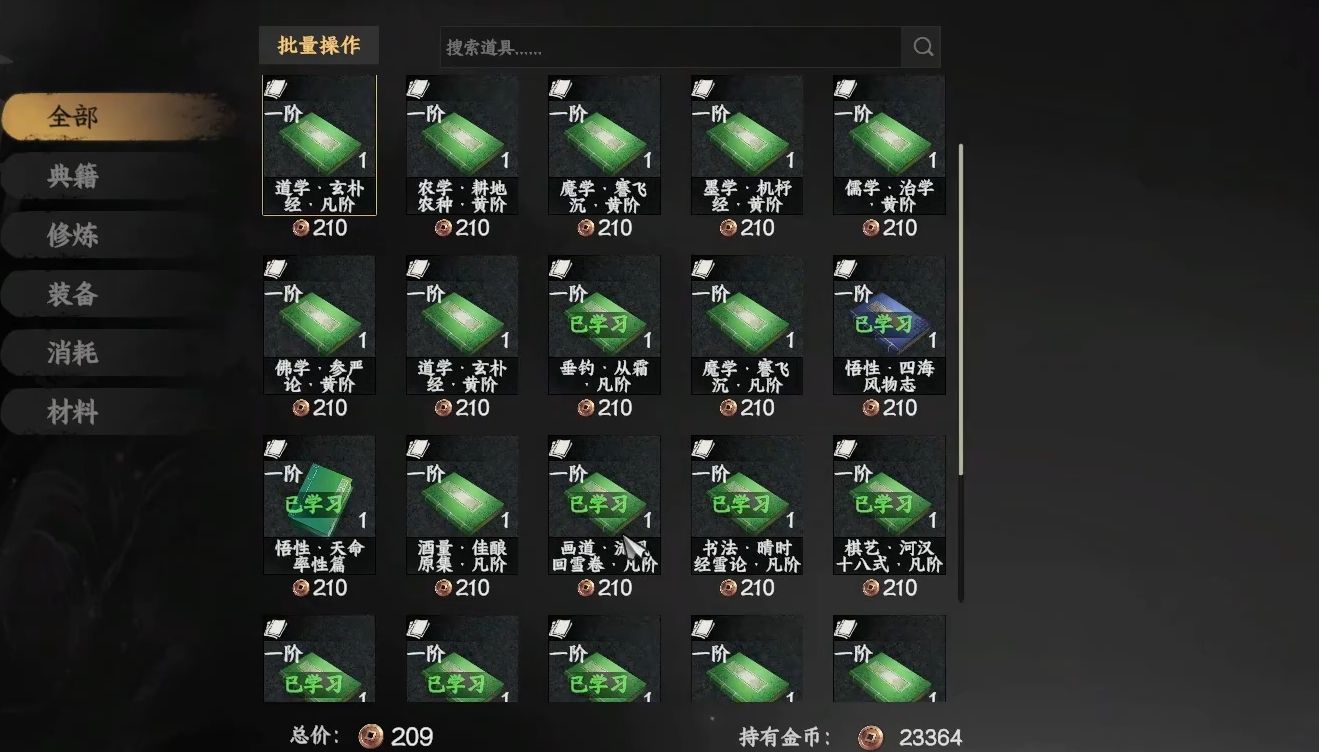Switch to the 修炼 category tab

click(73, 235)
